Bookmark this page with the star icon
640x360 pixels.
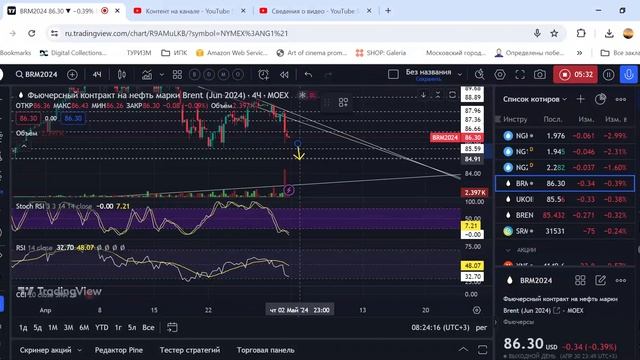[554, 33]
